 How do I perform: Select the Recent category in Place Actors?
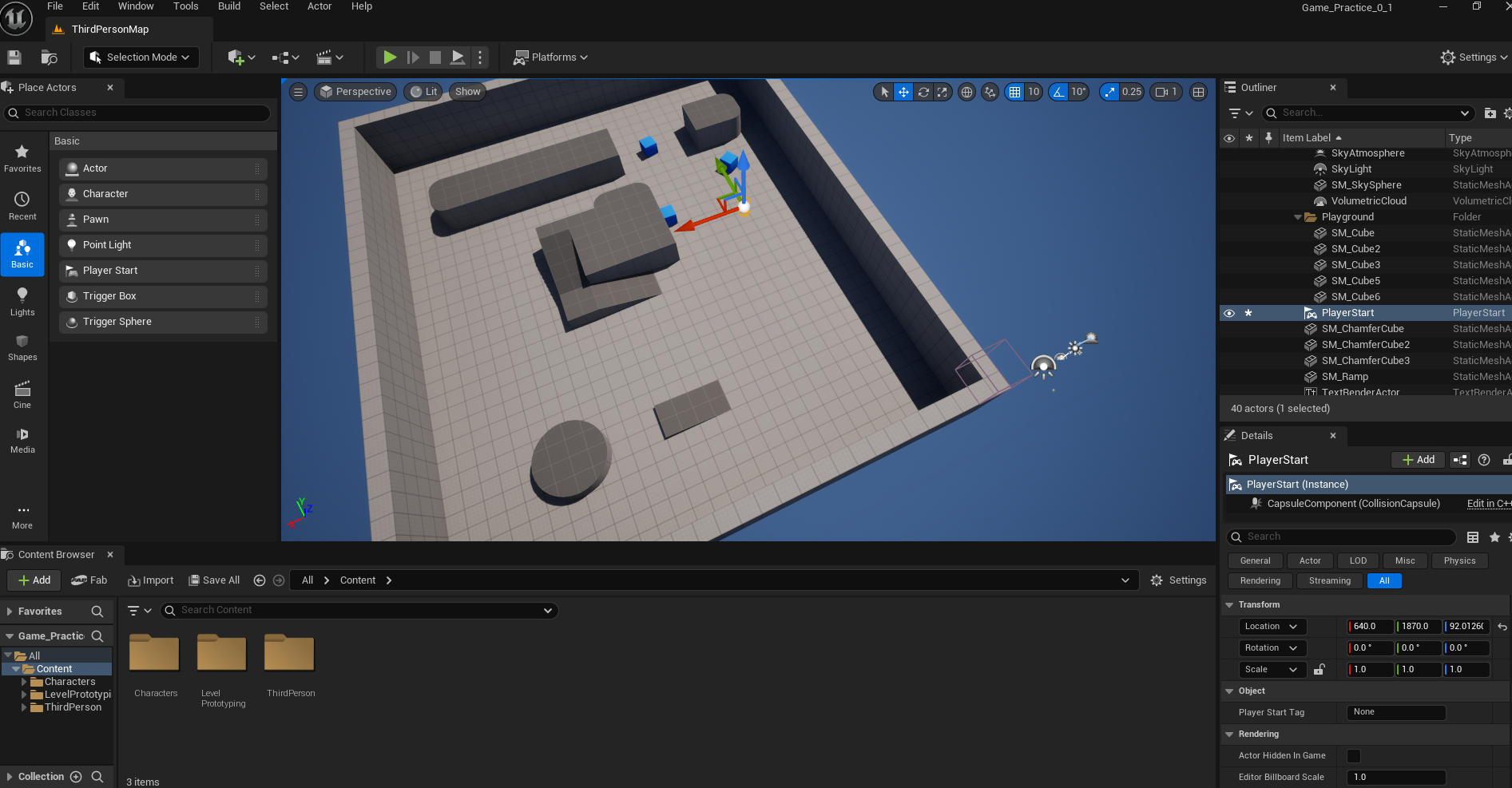(x=22, y=207)
